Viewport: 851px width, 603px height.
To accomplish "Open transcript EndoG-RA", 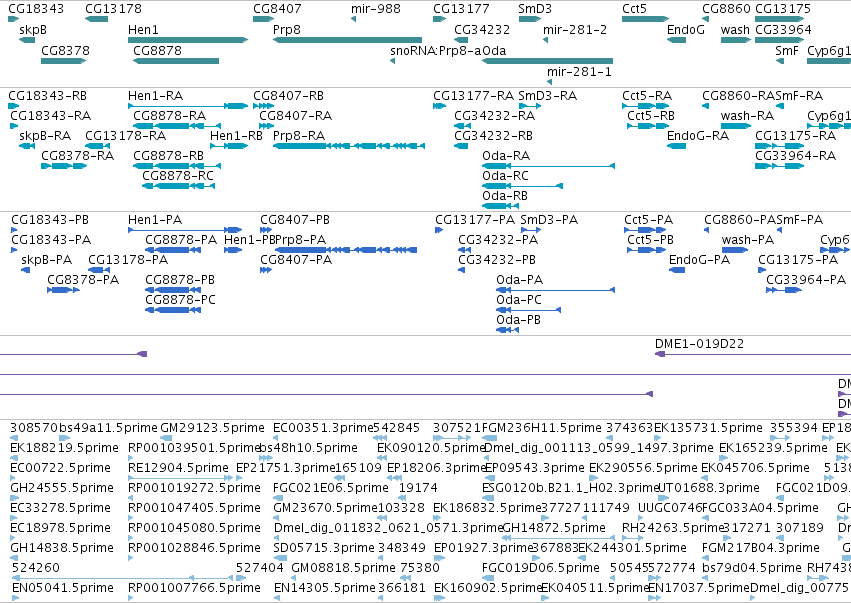I will pos(698,136).
